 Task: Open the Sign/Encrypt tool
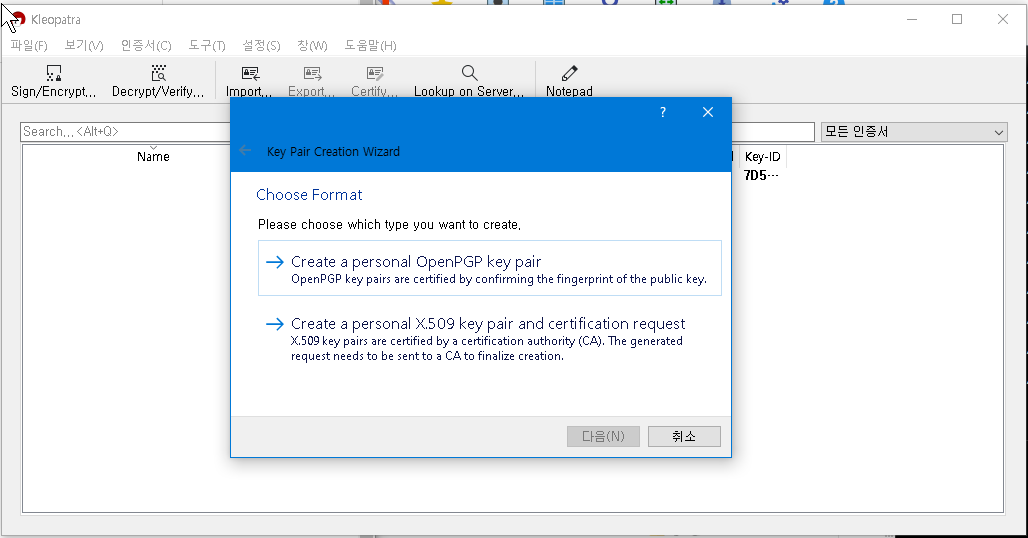click(x=54, y=81)
